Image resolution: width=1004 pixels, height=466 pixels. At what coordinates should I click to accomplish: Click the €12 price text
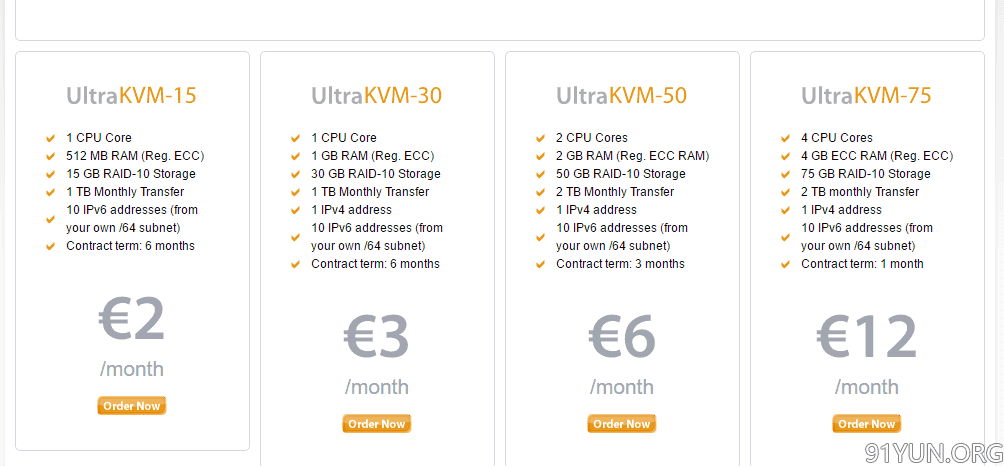click(x=866, y=336)
